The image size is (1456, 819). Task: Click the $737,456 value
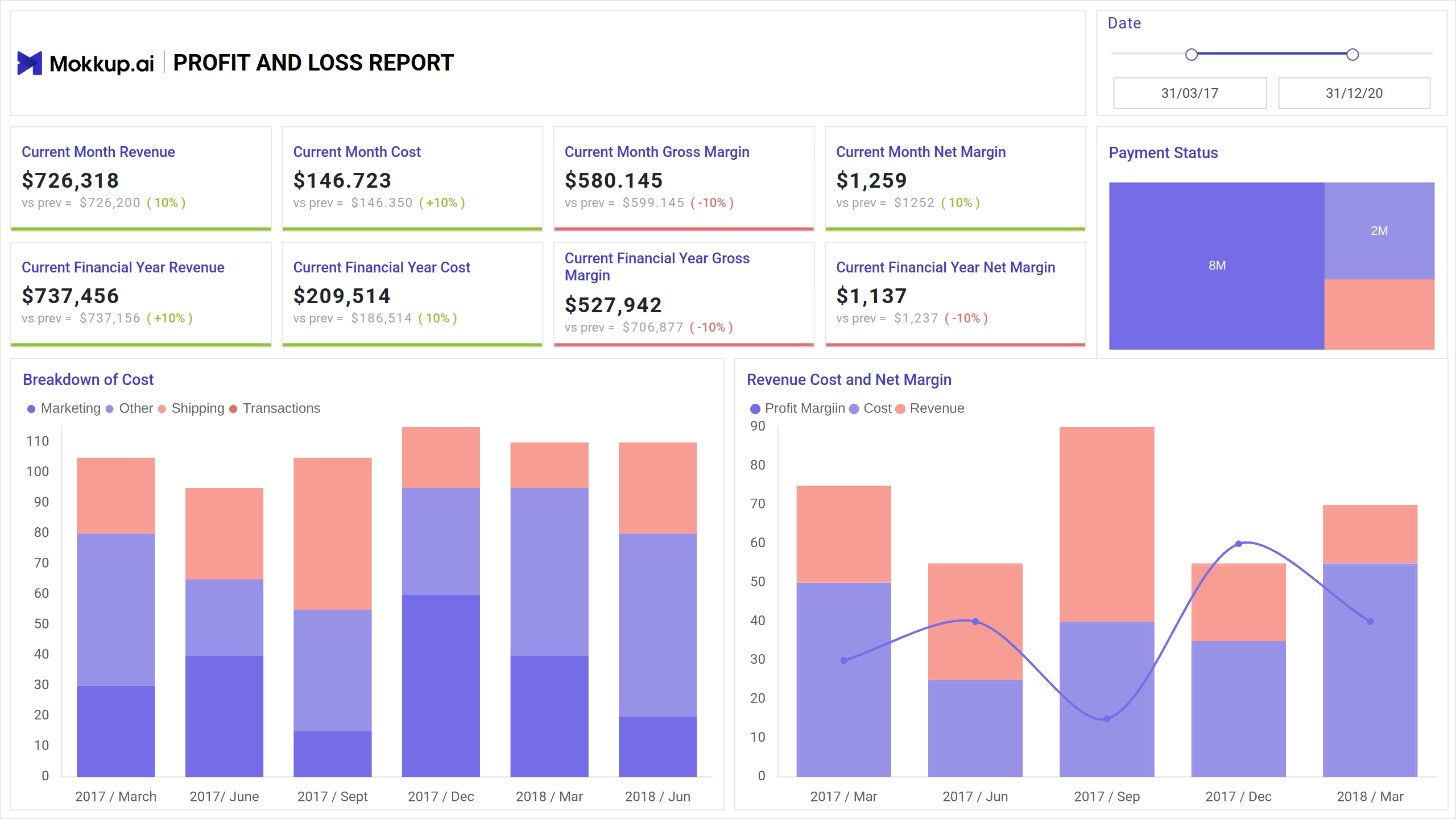[71, 296]
